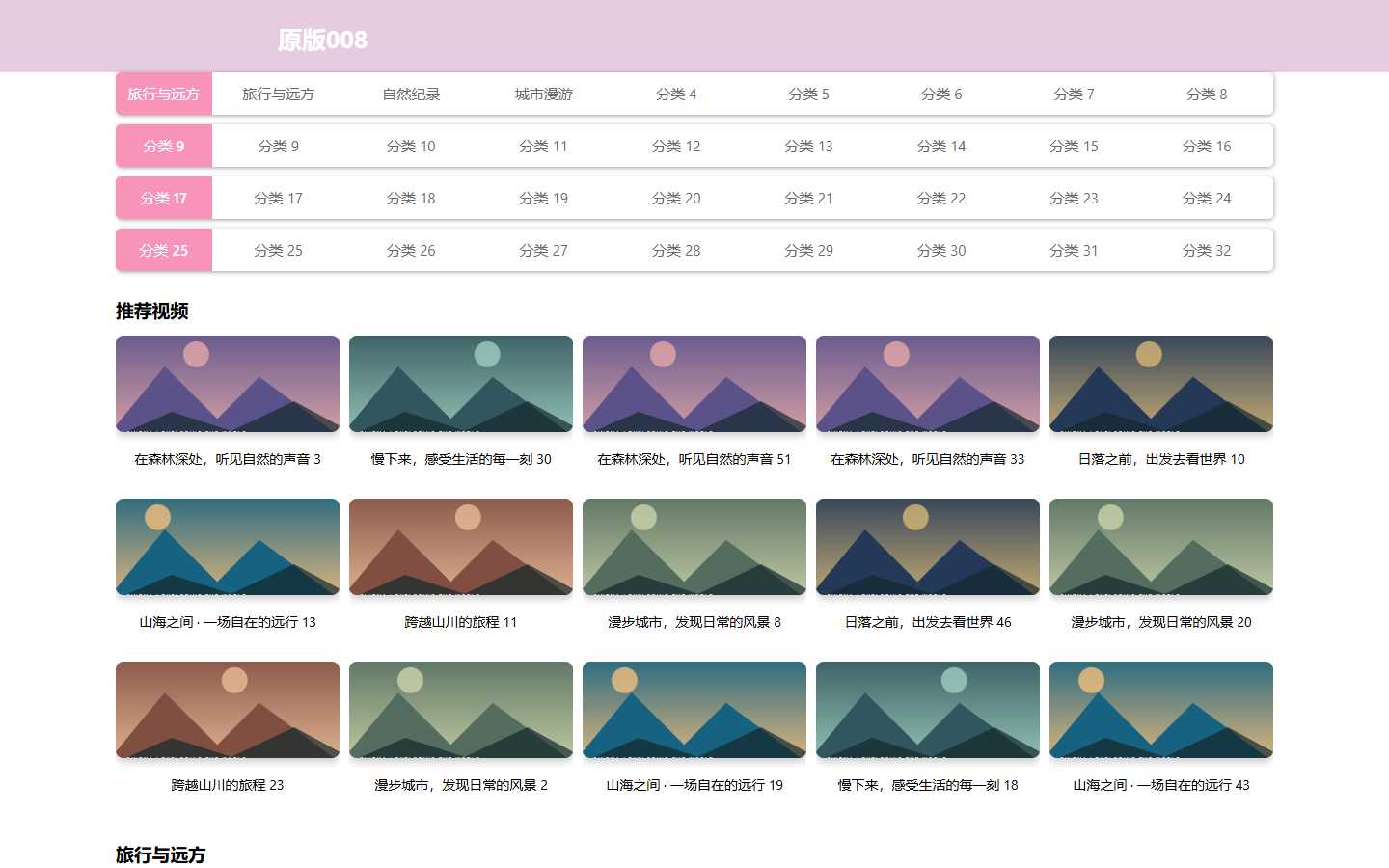Select the 分类 27 category

tap(544, 251)
